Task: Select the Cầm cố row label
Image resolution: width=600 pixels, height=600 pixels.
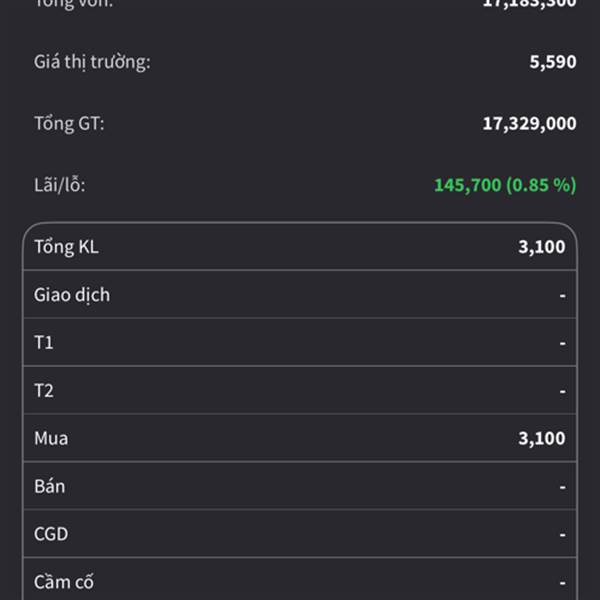Action: (64, 582)
